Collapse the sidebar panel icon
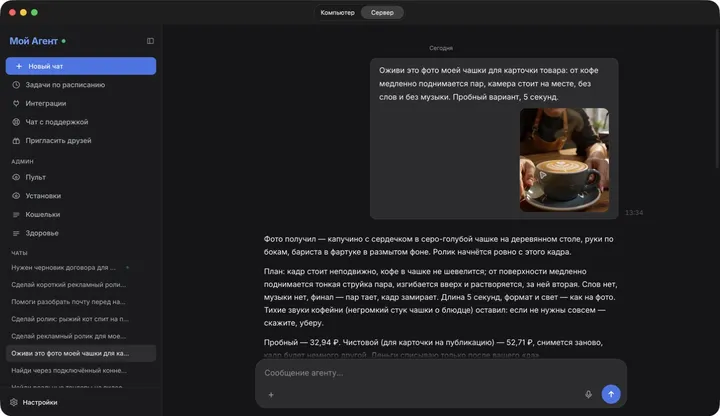This screenshot has height=416, width=720. (150, 41)
